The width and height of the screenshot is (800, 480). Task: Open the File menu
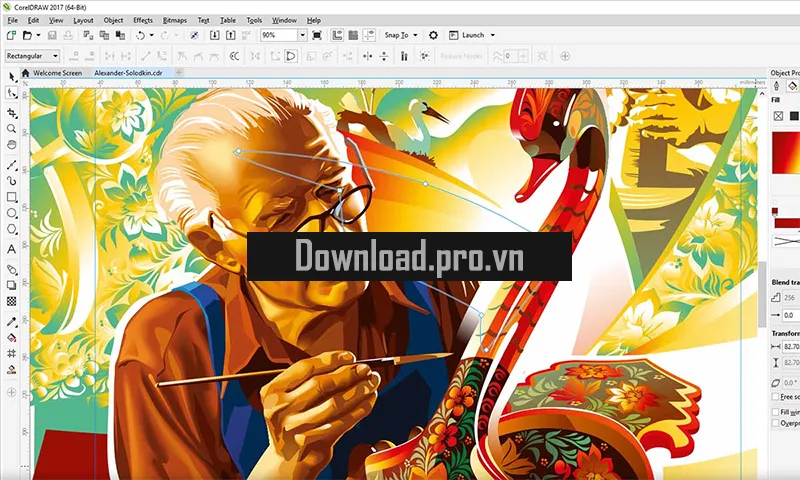(x=12, y=20)
